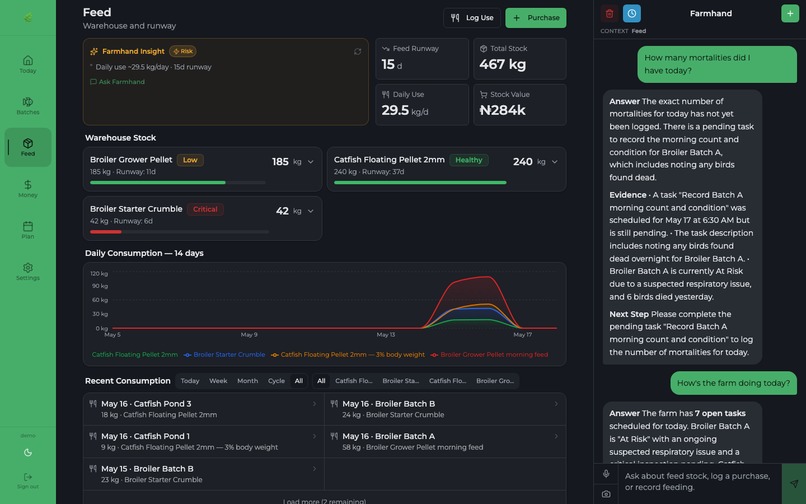
Task: Click the chat message input field
Action: coord(699,482)
